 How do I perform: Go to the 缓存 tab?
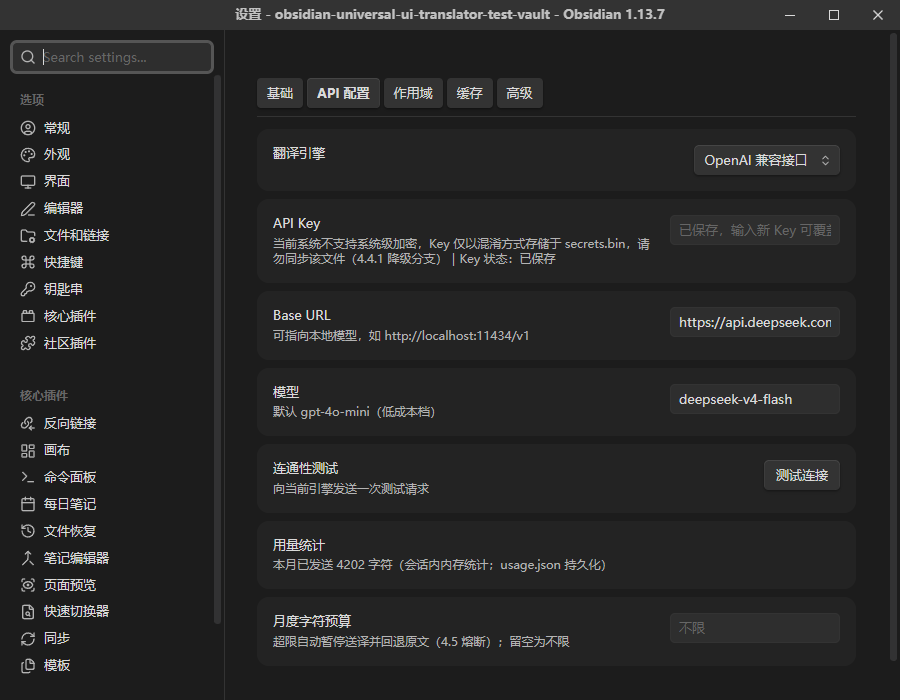[469, 93]
